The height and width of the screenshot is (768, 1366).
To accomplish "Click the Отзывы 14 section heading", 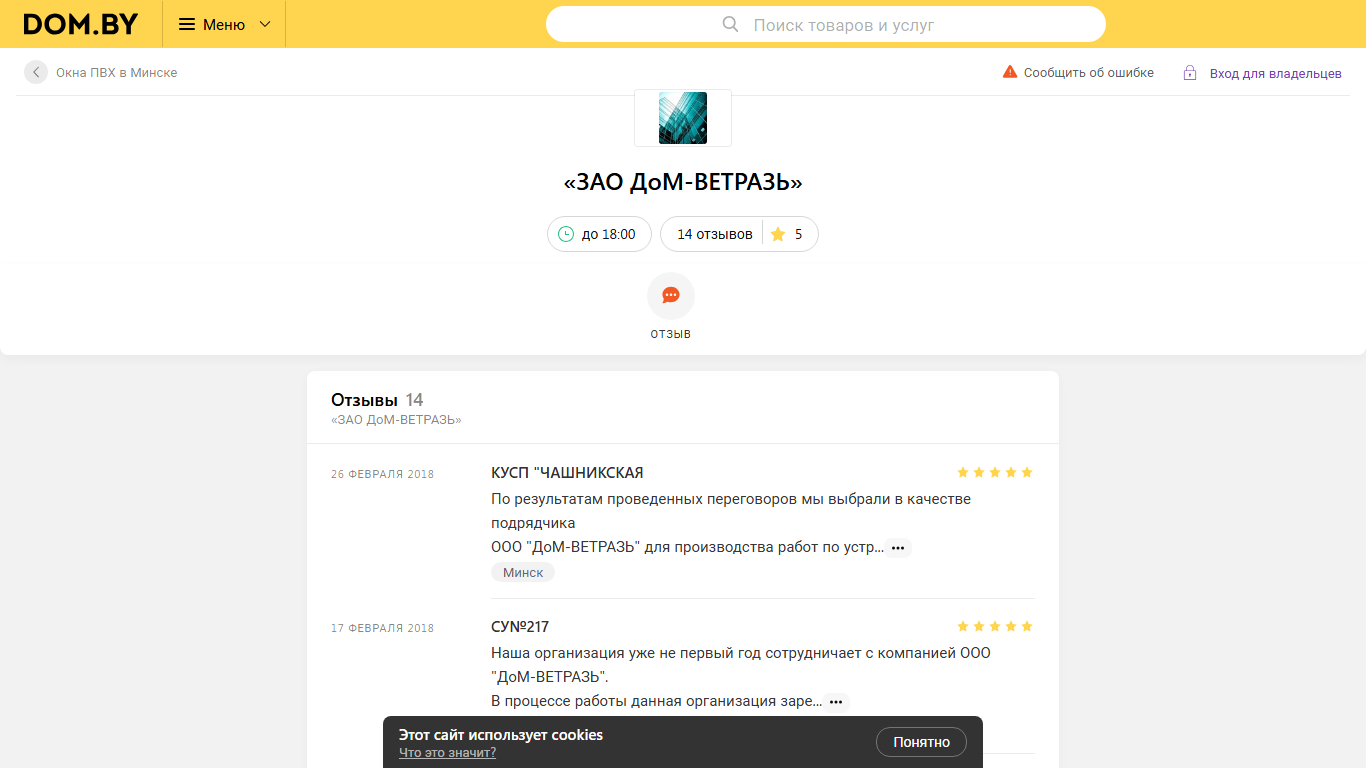I will tap(377, 400).
